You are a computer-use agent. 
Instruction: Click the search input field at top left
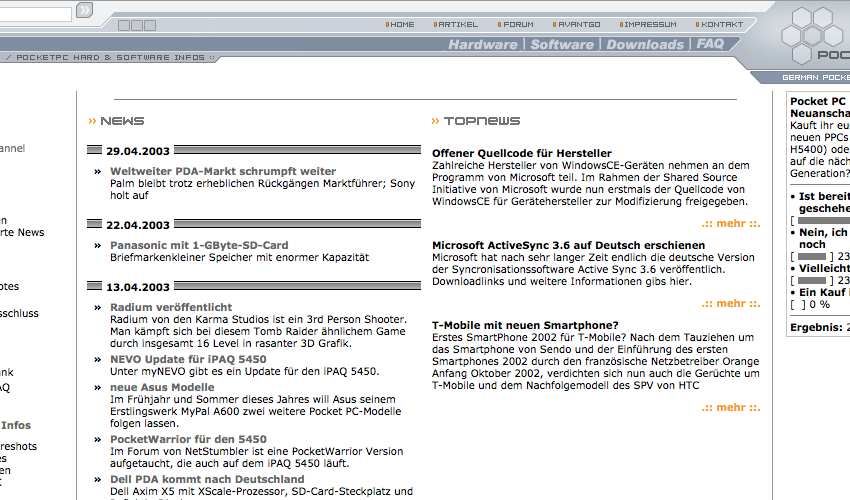point(35,14)
